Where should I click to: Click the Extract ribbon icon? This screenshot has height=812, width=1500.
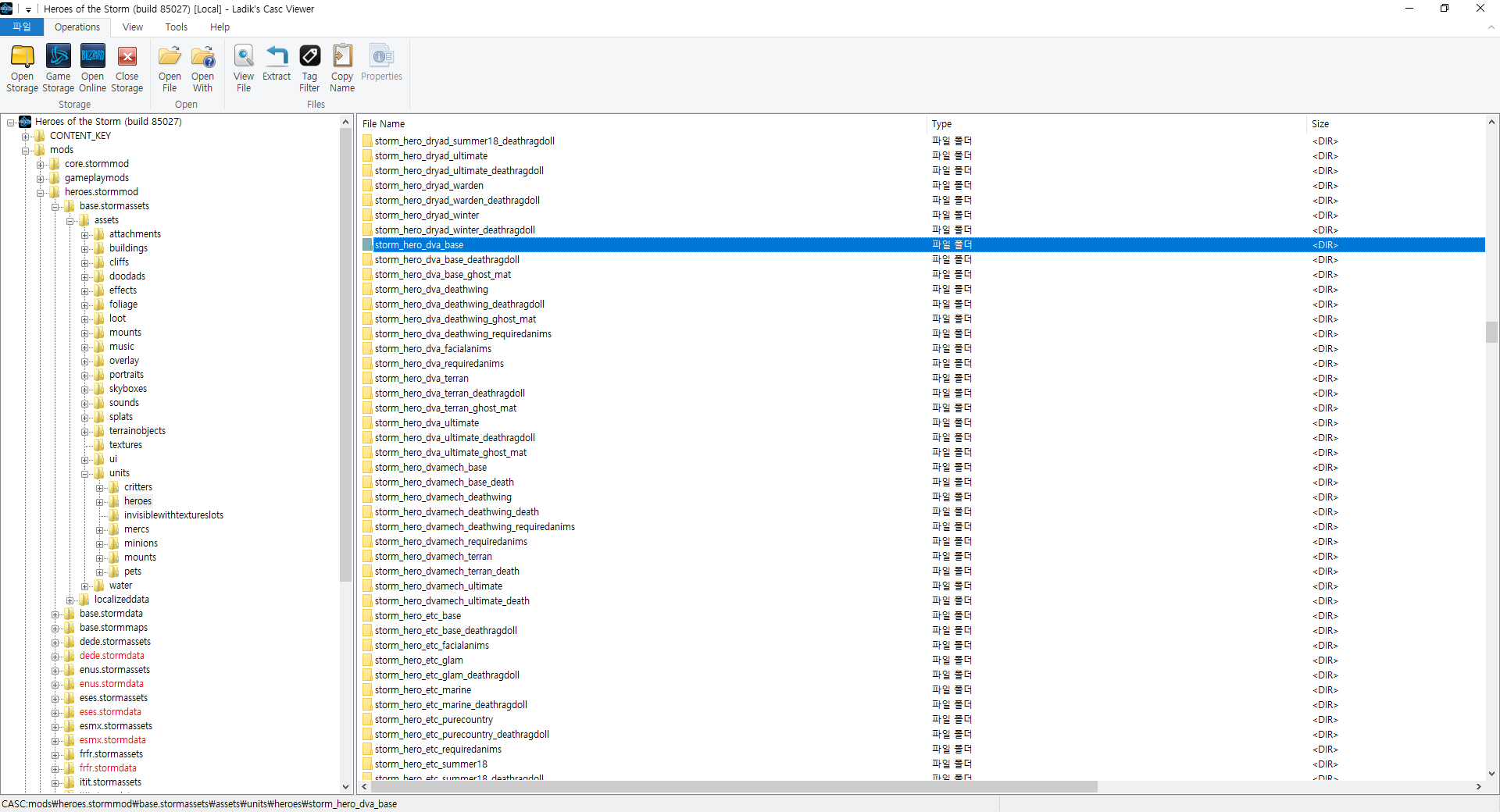coord(277,63)
